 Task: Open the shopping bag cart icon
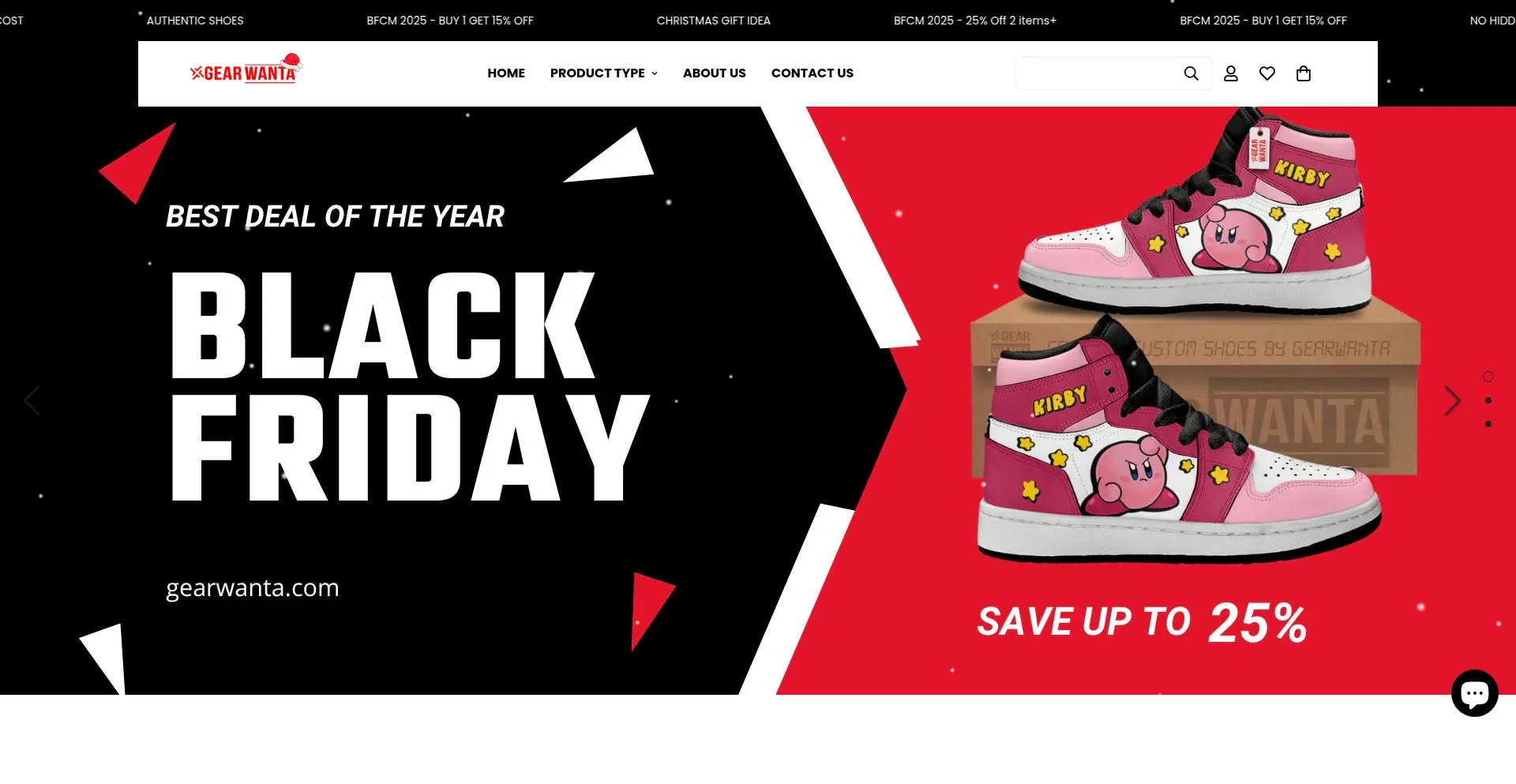(x=1303, y=73)
